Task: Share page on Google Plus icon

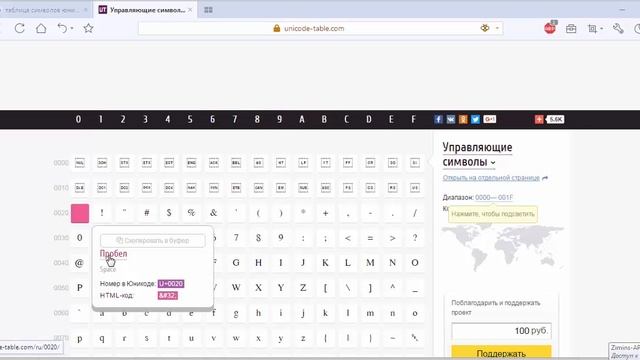Action: tap(490, 119)
